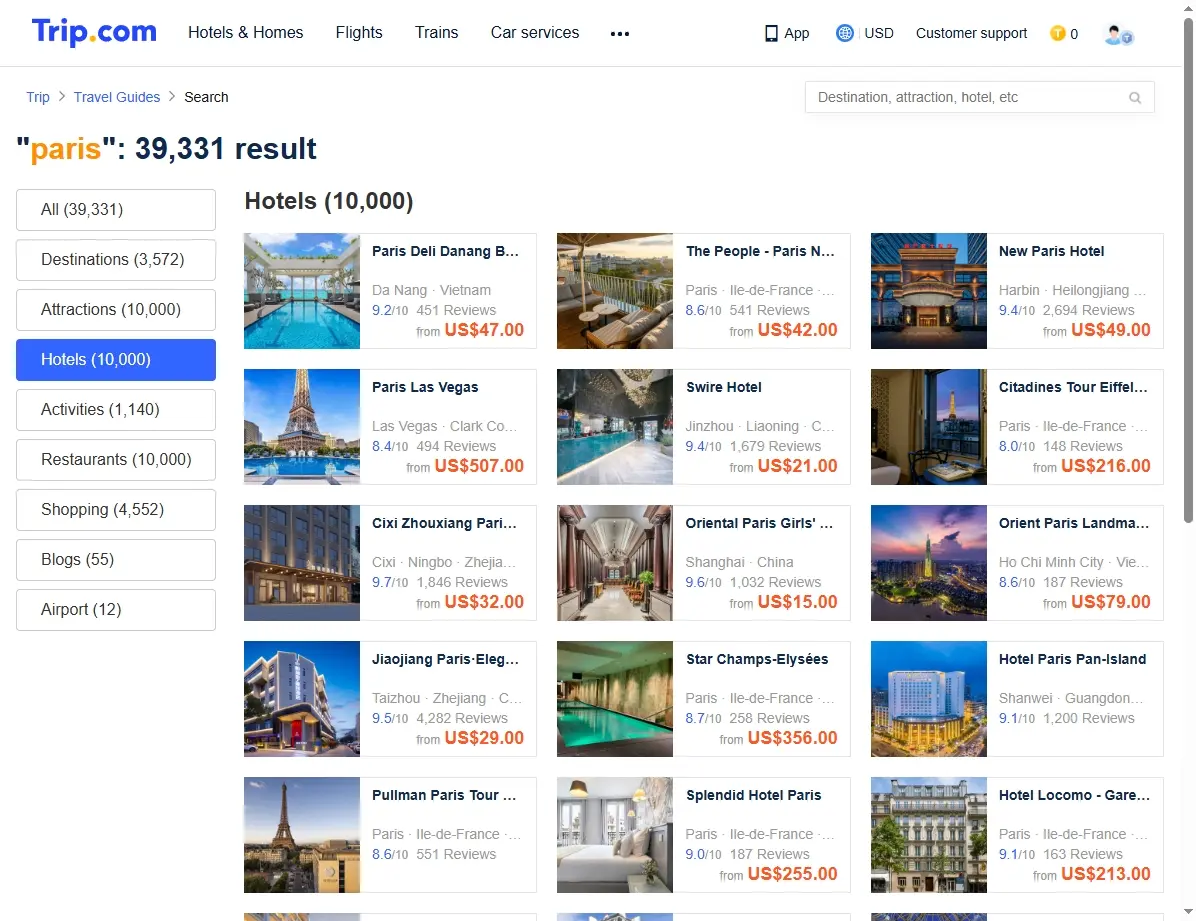This screenshot has width=1196, height=921.
Task: Open Swire Hotel photo
Action: (615, 427)
